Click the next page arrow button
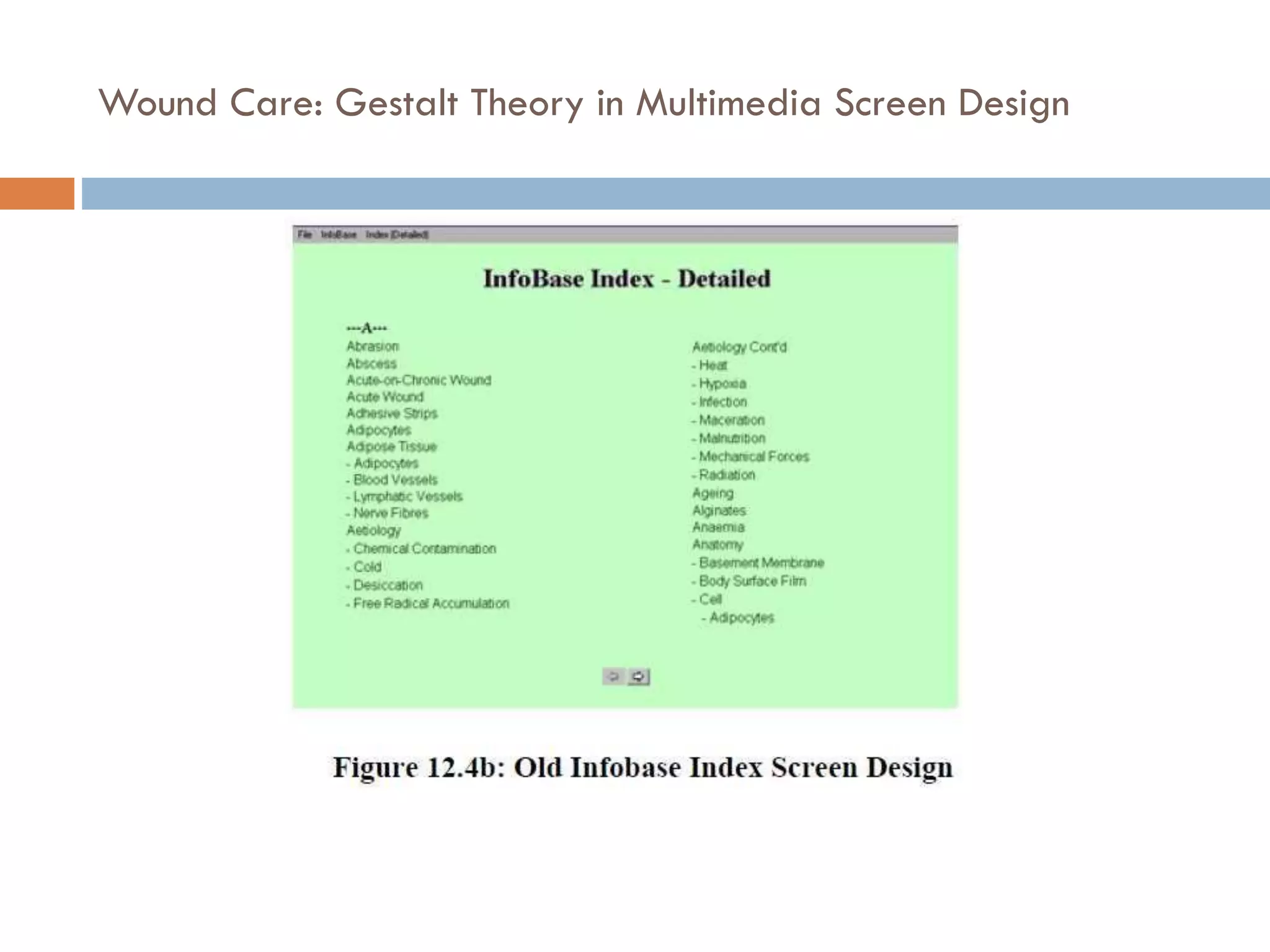 (639, 676)
